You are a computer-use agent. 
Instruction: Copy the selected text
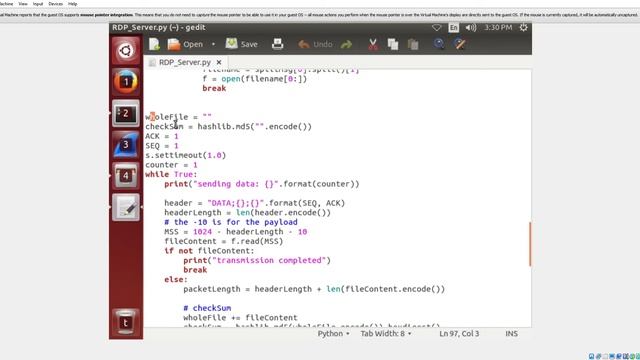click(x=393, y=44)
